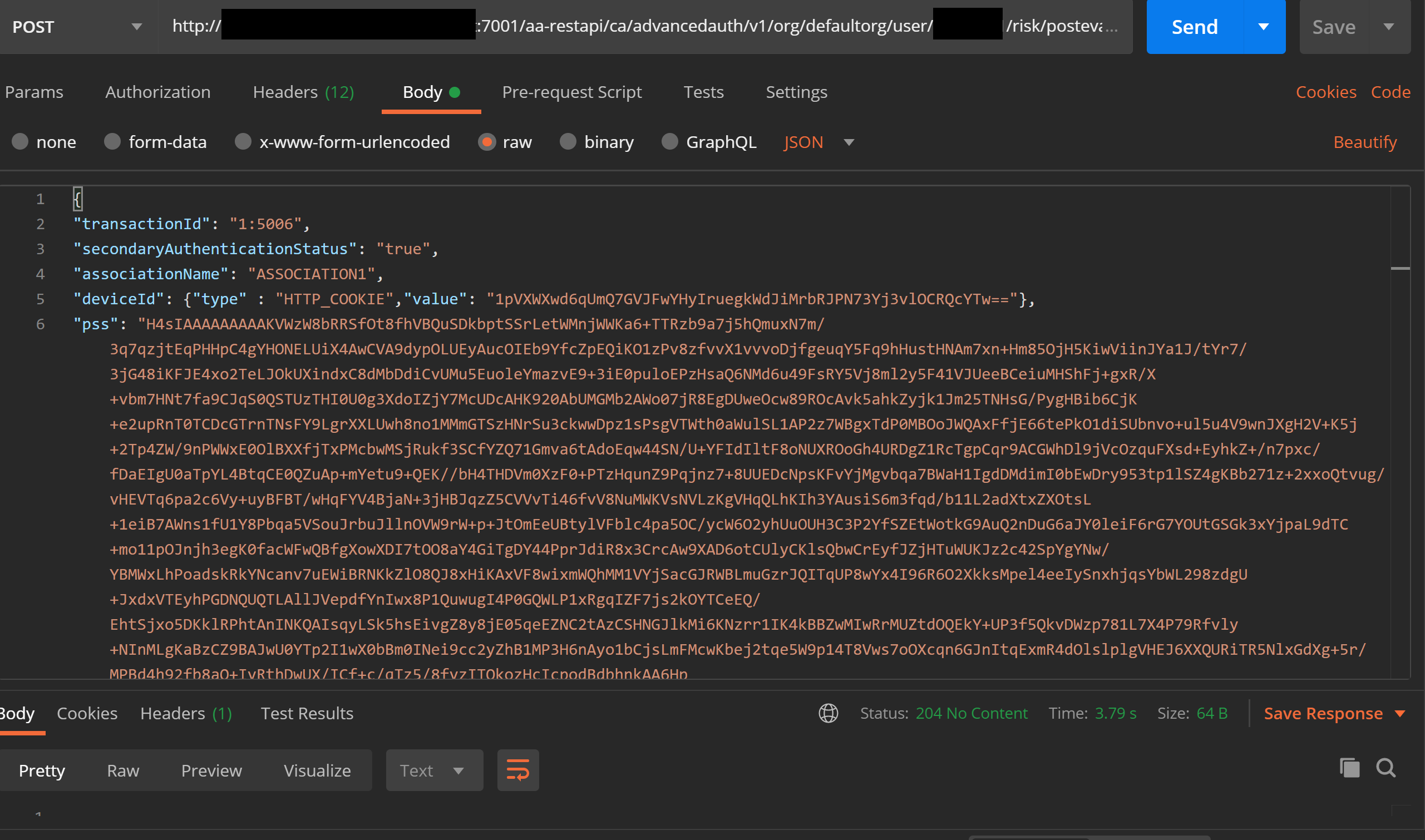Screen dimensions: 1425x840
Task: Select the form-data radio option
Action: pyautogui.click(x=112, y=141)
